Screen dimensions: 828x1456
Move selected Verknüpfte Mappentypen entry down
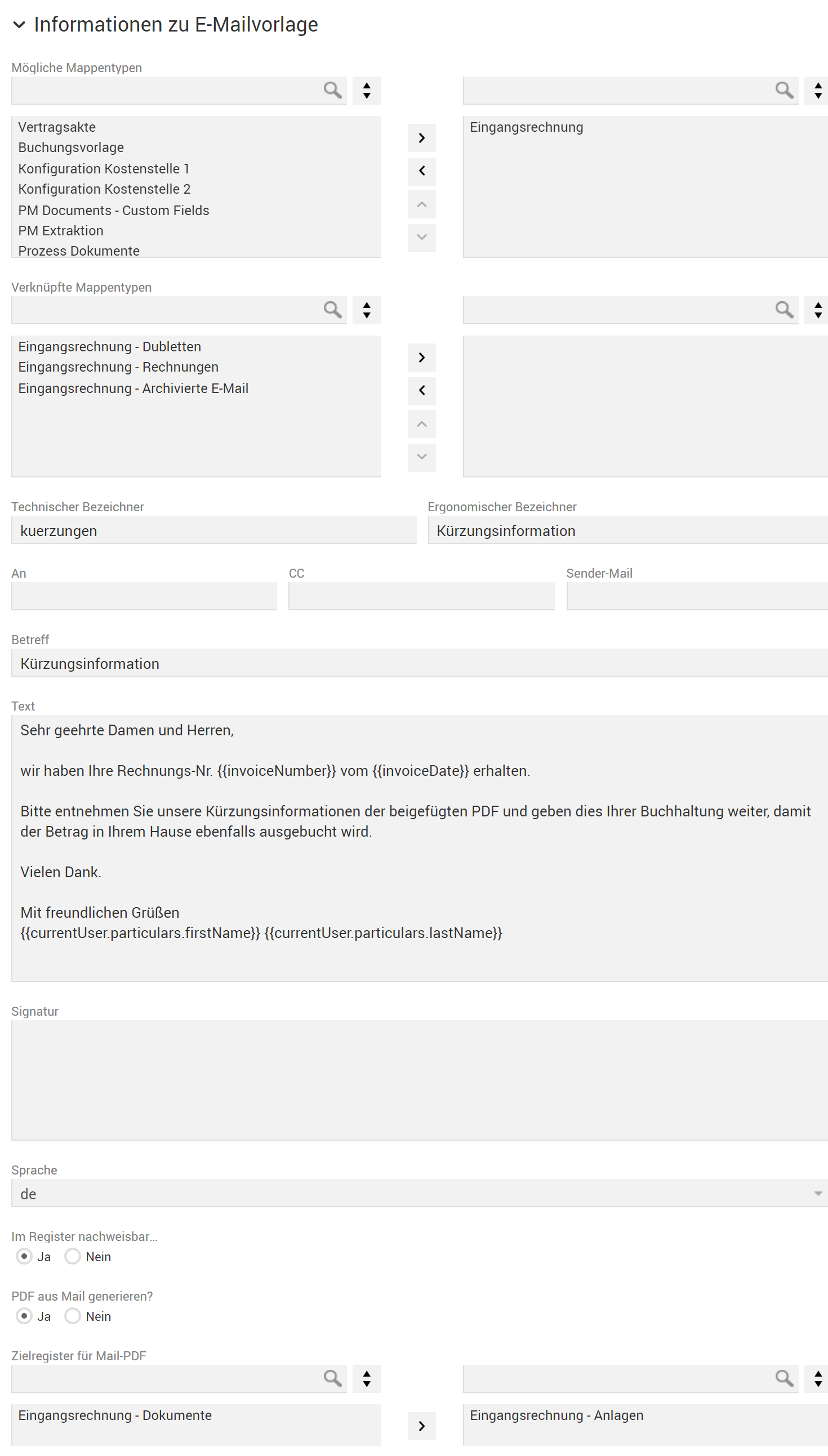(x=422, y=458)
